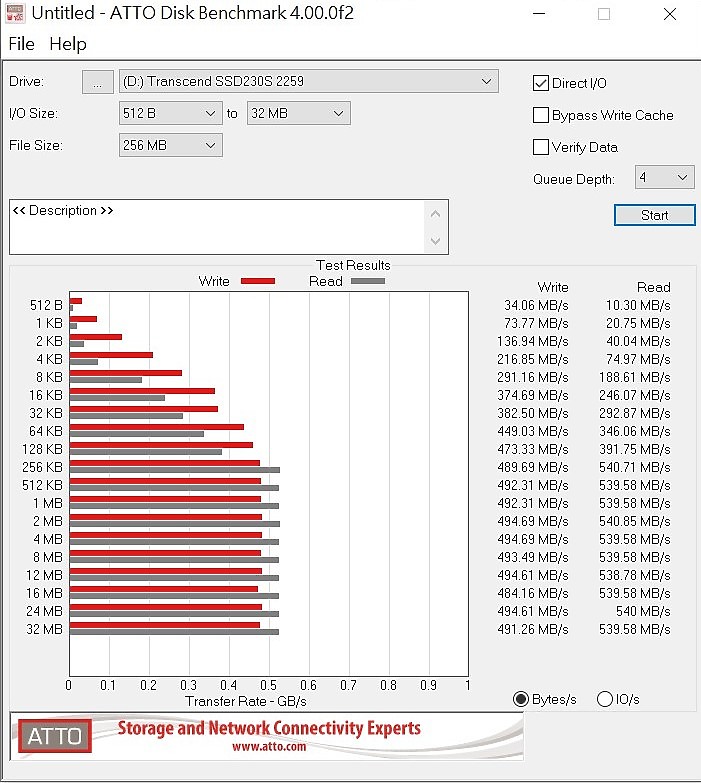Click the 540 MB/s read value
The image size is (701, 783).
coord(643,611)
